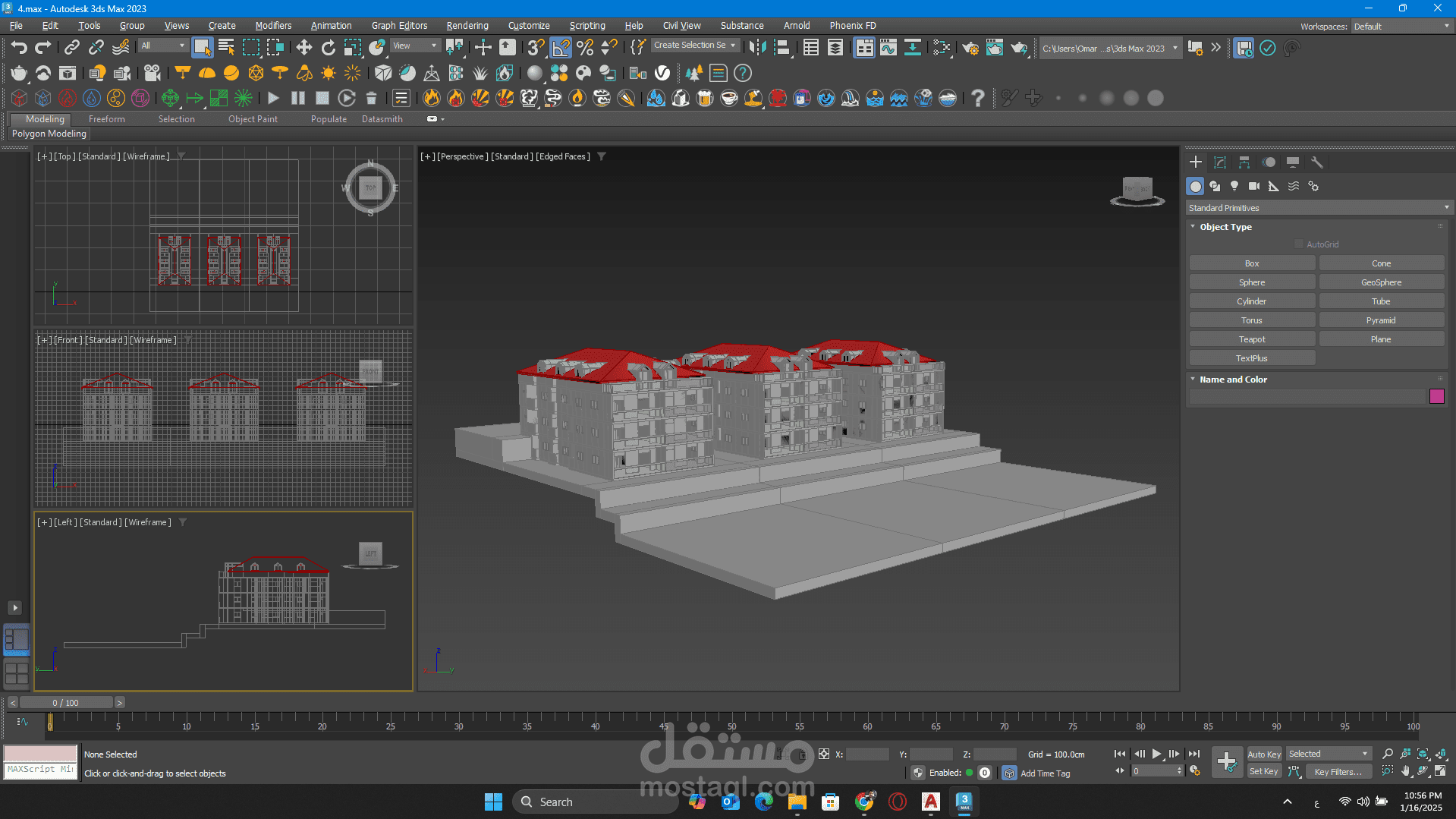The width and height of the screenshot is (1456, 819).
Task: Enable the AutoGrid checkbox
Action: (1299, 244)
